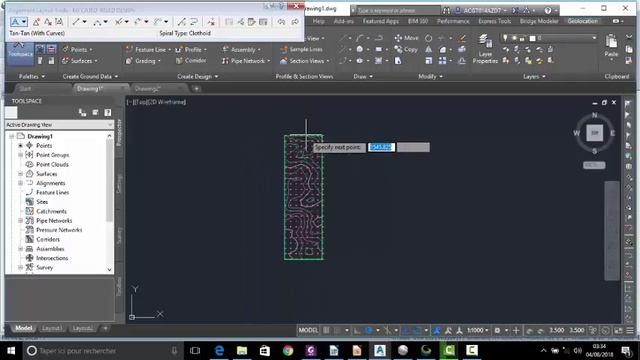Select Alignments in Toolspace tree
The image size is (640, 360).
pos(50,183)
